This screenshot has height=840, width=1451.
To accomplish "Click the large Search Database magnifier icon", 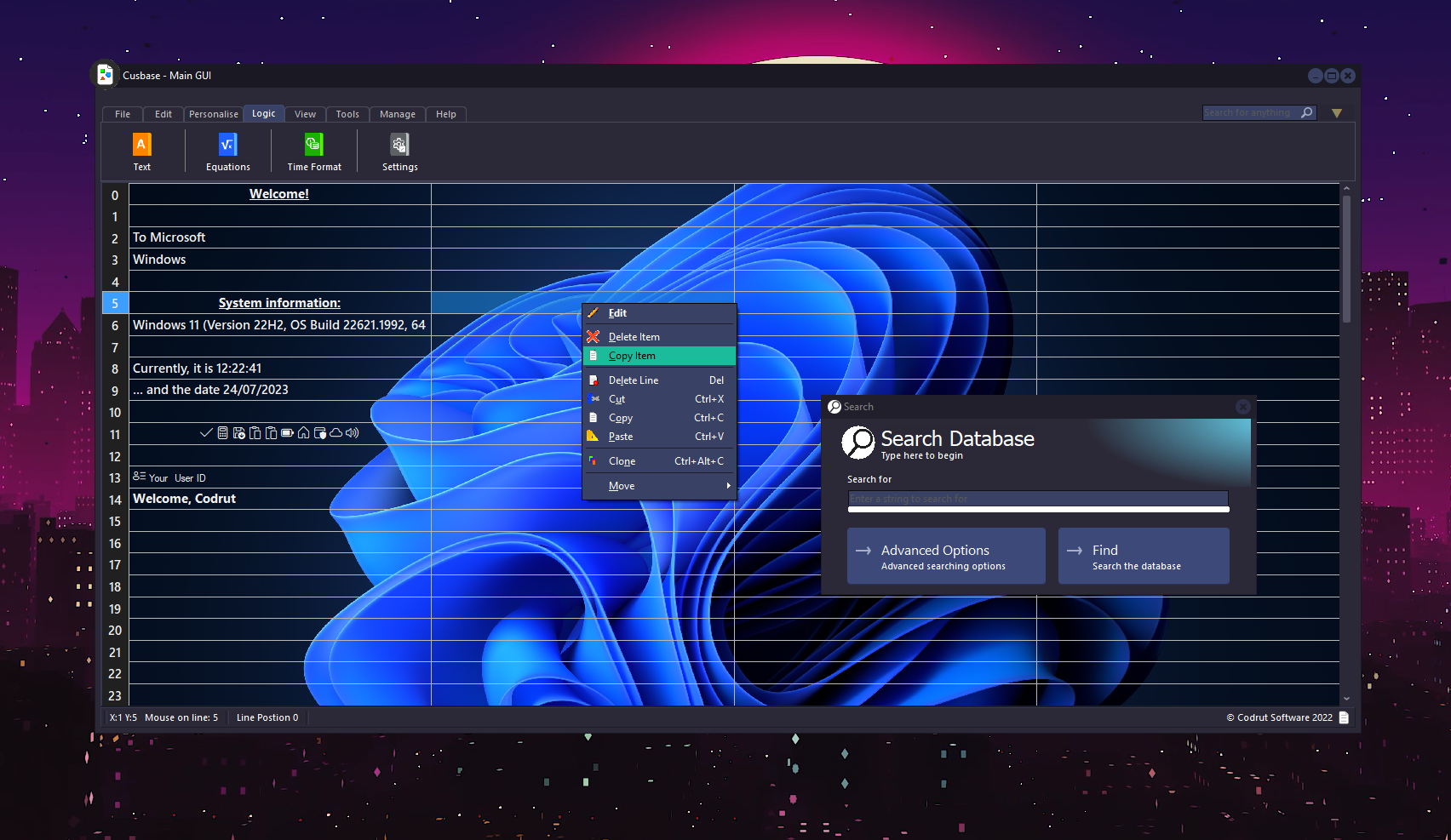I will click(858, 443).
